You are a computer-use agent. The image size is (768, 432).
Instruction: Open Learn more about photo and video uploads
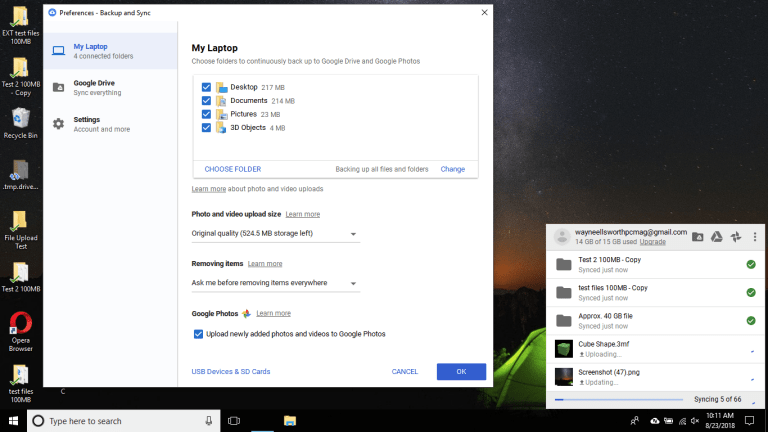coord(209,189)
